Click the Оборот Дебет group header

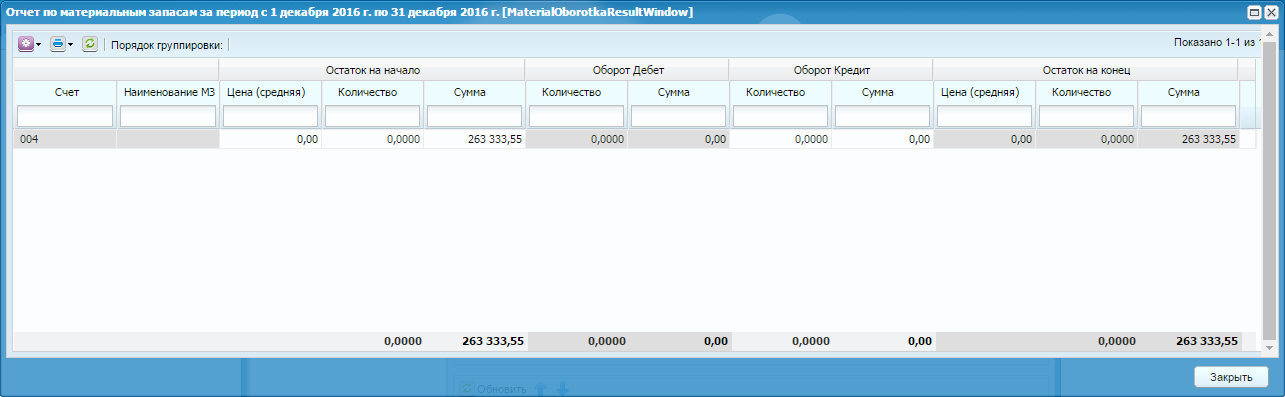point(627,70)
